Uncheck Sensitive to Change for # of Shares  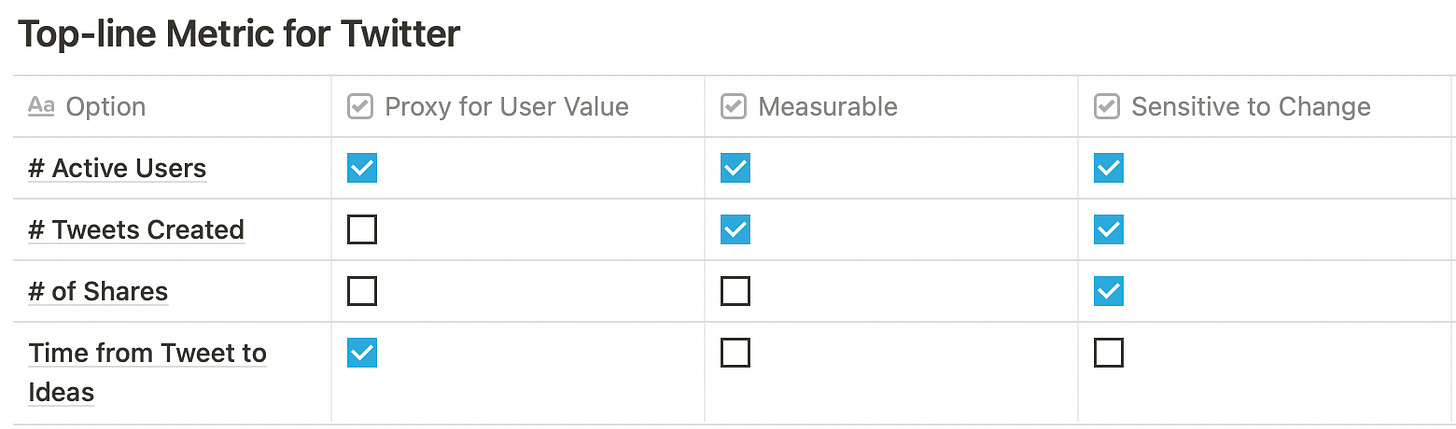point(1109,291)
